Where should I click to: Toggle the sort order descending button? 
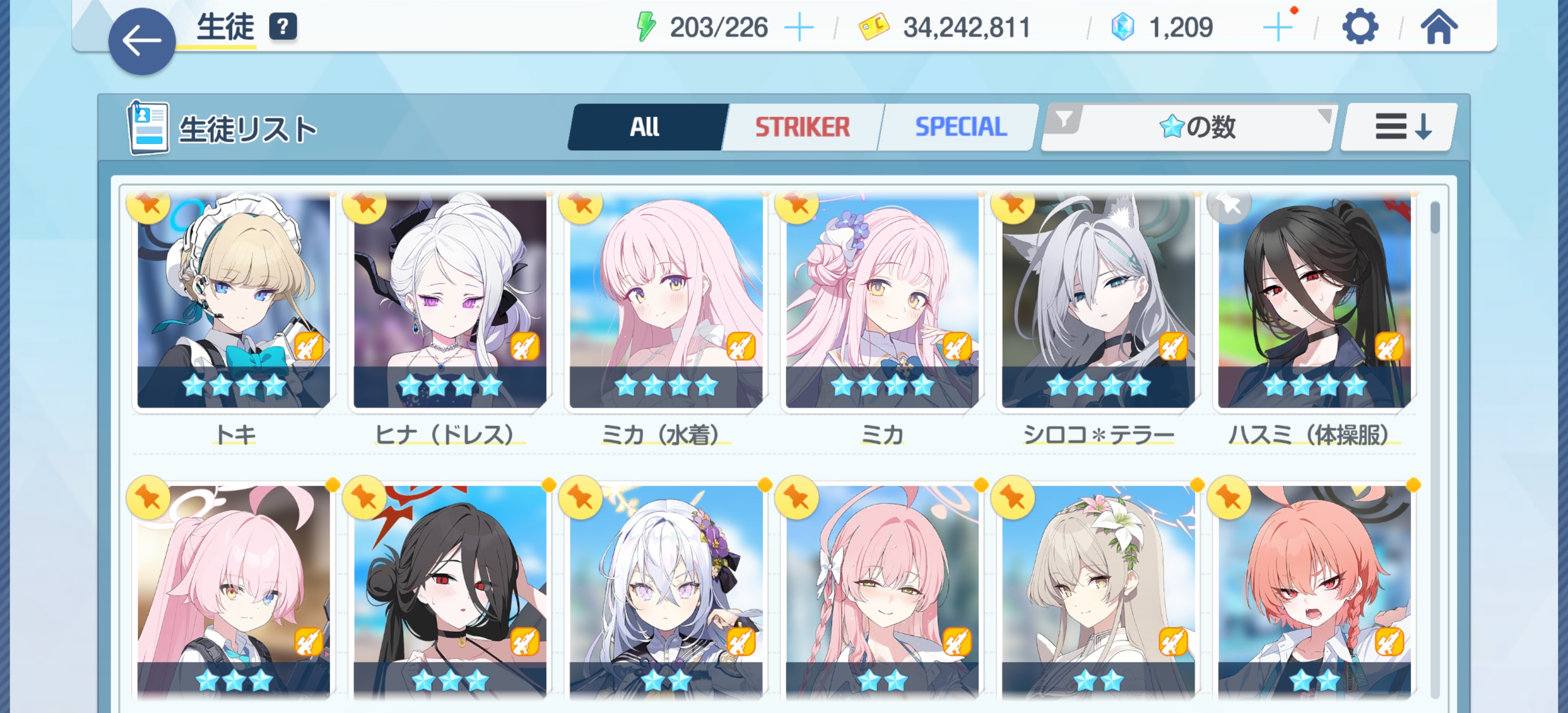[x=1399, y=127]
